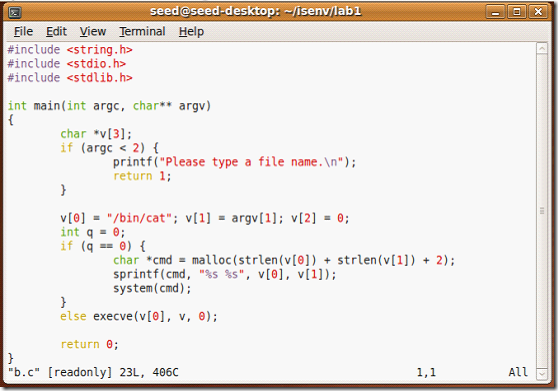Viewport: 558px width, 391px height.
Task: Click the 'v[1] = argv[1];' assignment
Action: (x=235, y=218)
